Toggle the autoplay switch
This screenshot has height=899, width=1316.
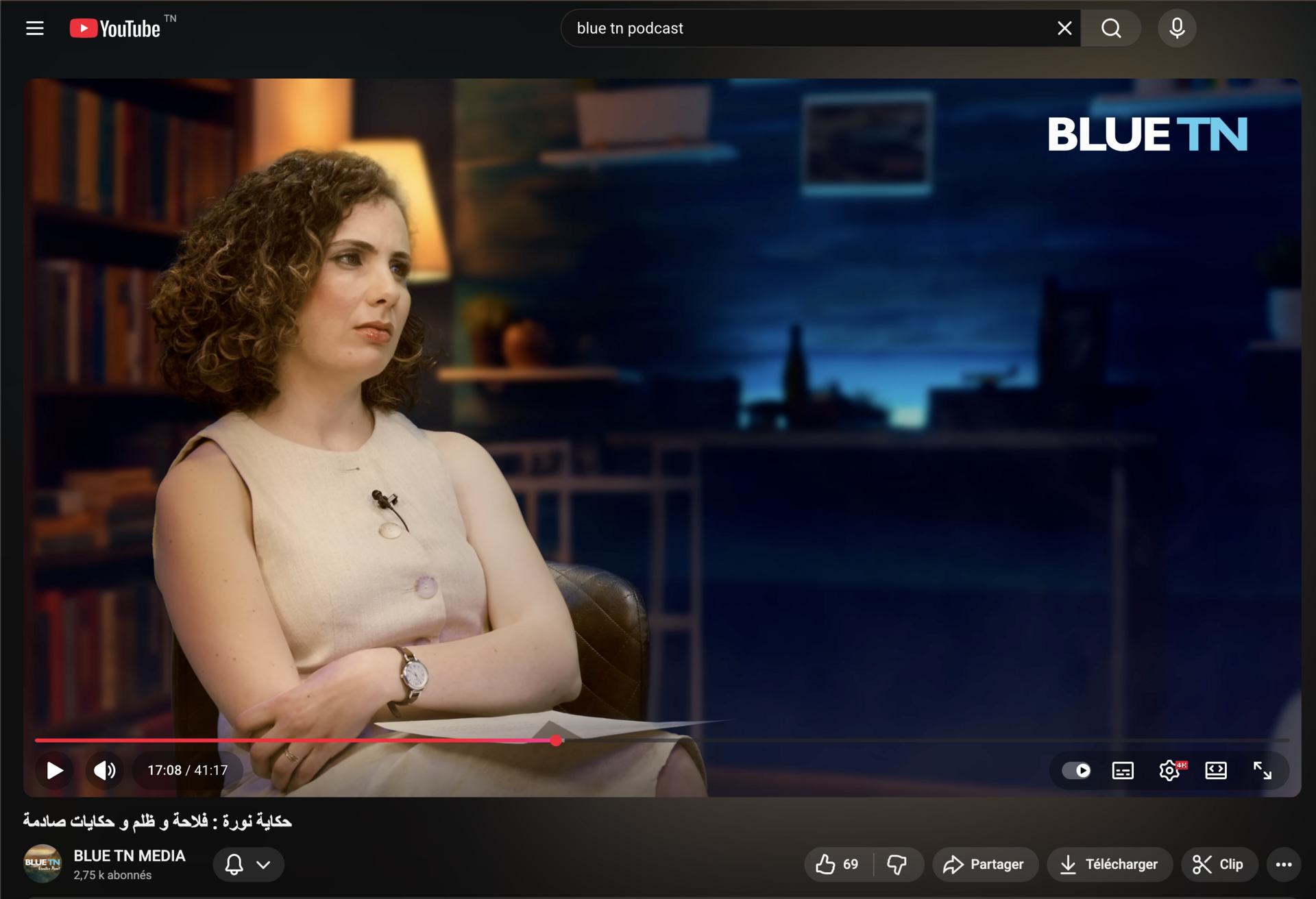[1076, 770]
